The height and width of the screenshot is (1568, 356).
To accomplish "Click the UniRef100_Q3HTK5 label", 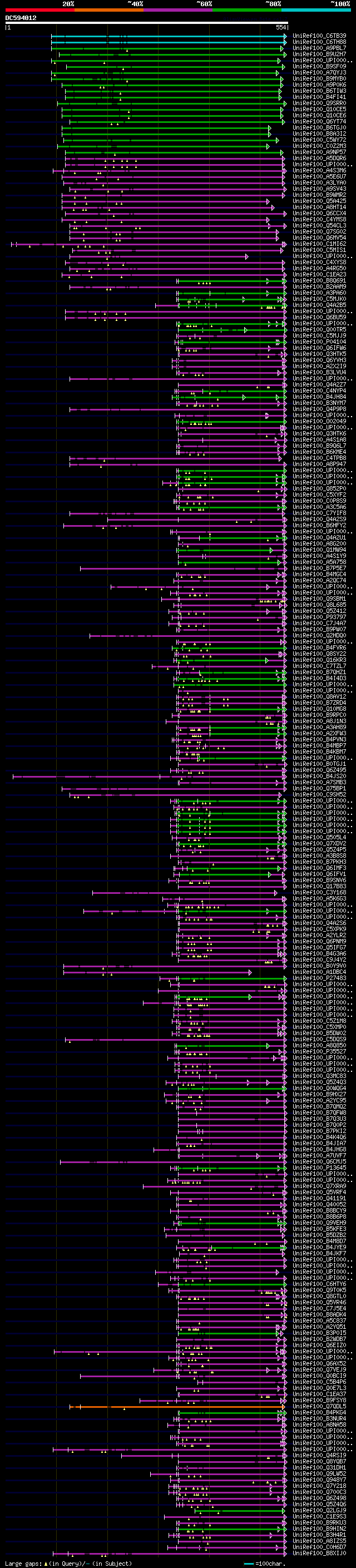I will tap(319, 354).
